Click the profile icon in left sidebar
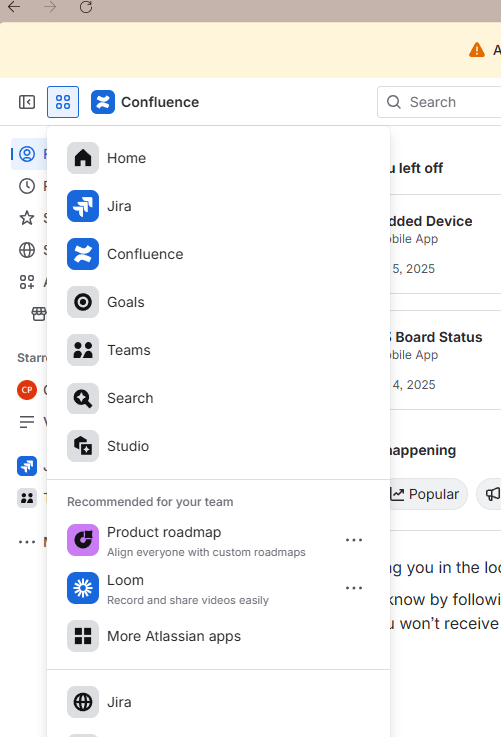Viewport: 501px width, 737px height. pos(27,154)
